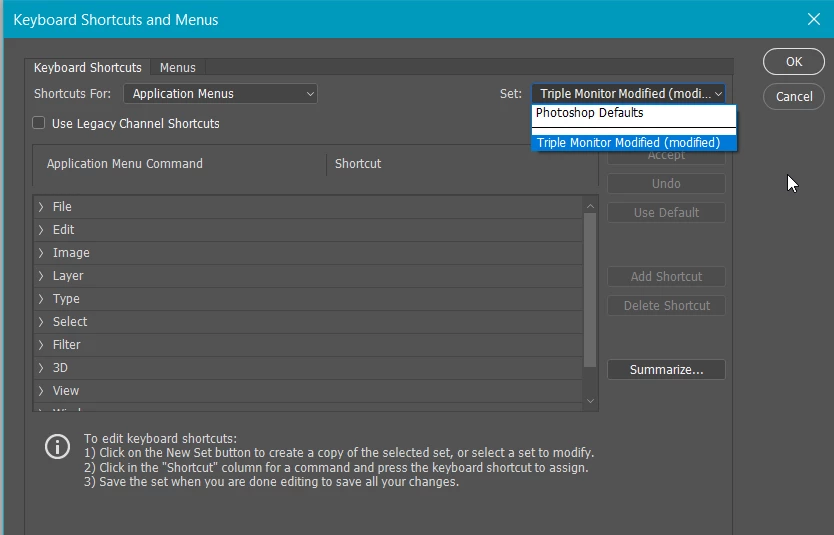This screenshot has height=535, width=834.
Task: Expand the Edit menu commands
Action: [41, 230]
